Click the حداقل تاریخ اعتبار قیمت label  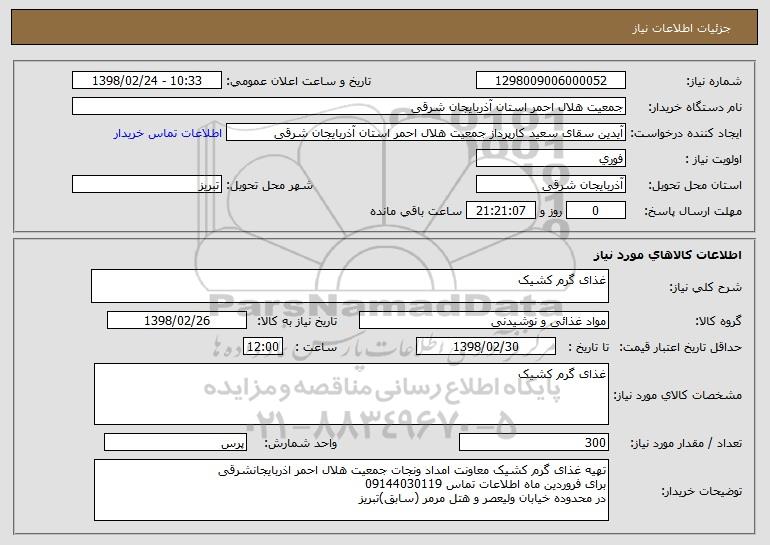coord(681,348)
